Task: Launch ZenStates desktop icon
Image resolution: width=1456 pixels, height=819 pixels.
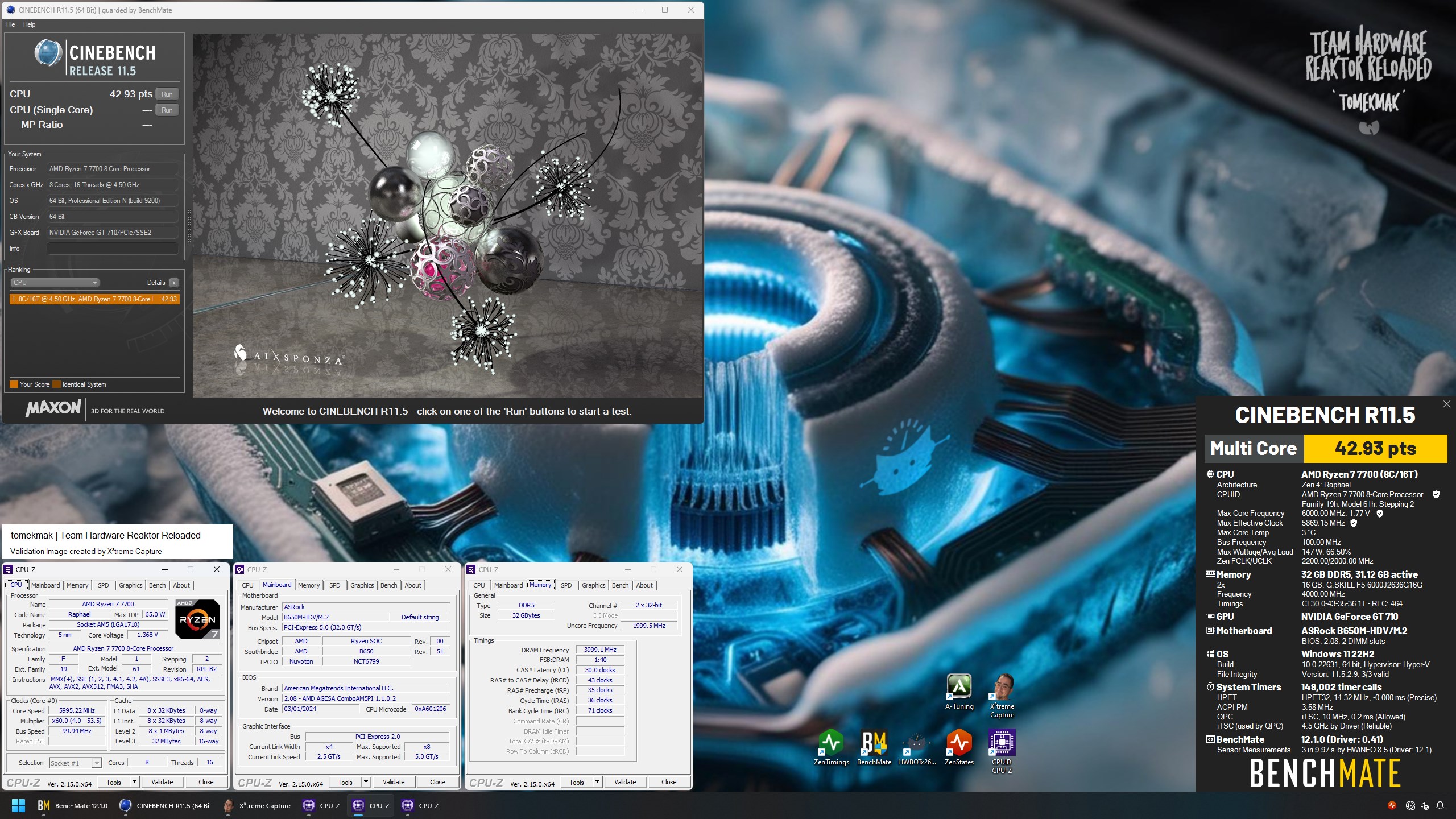Action: [x=959, y=747]
